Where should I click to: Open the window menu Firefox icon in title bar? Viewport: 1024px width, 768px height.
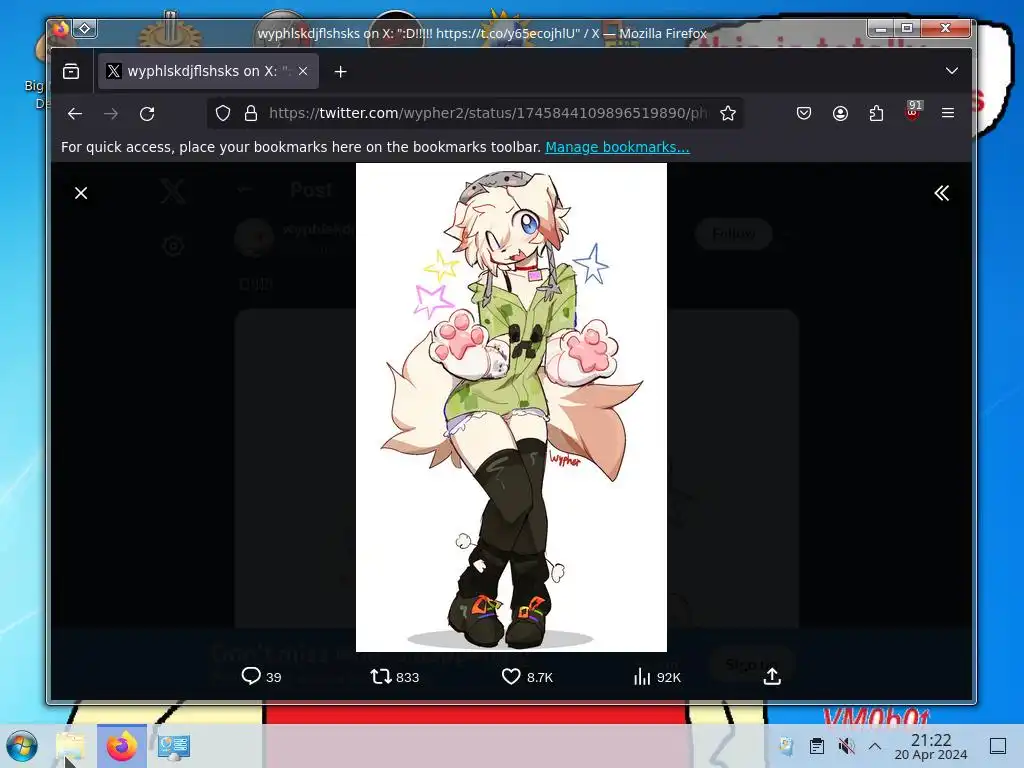61,28
